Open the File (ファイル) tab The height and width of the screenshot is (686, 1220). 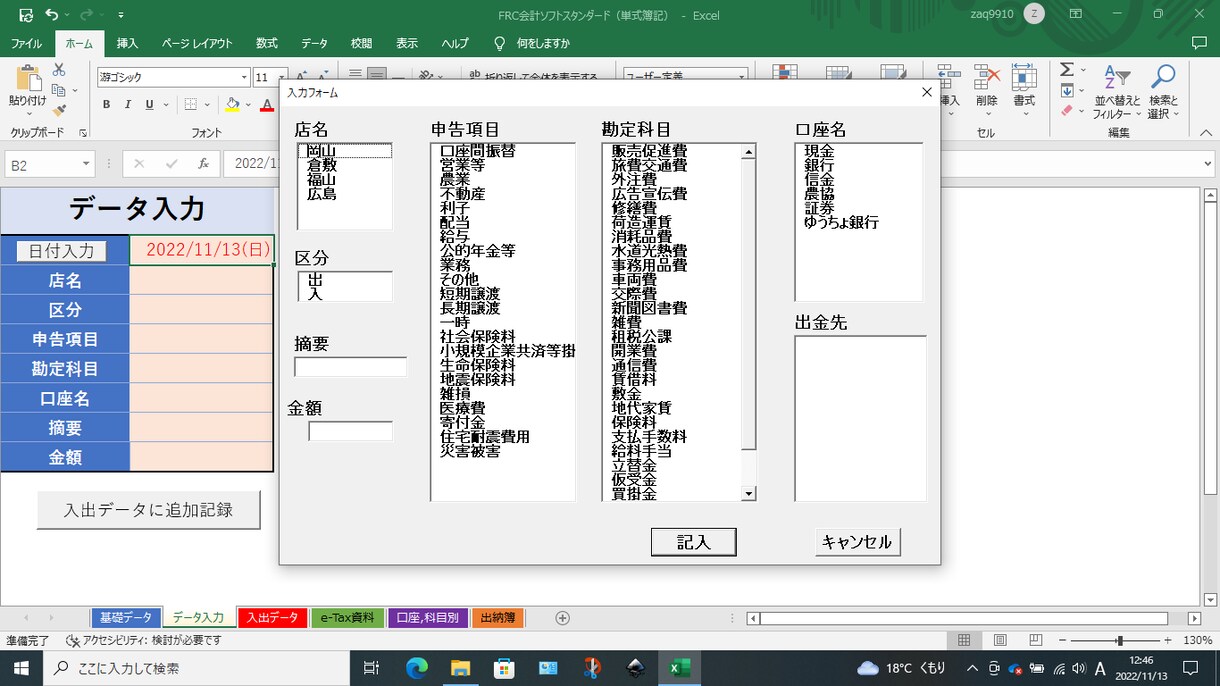point(26,43)
